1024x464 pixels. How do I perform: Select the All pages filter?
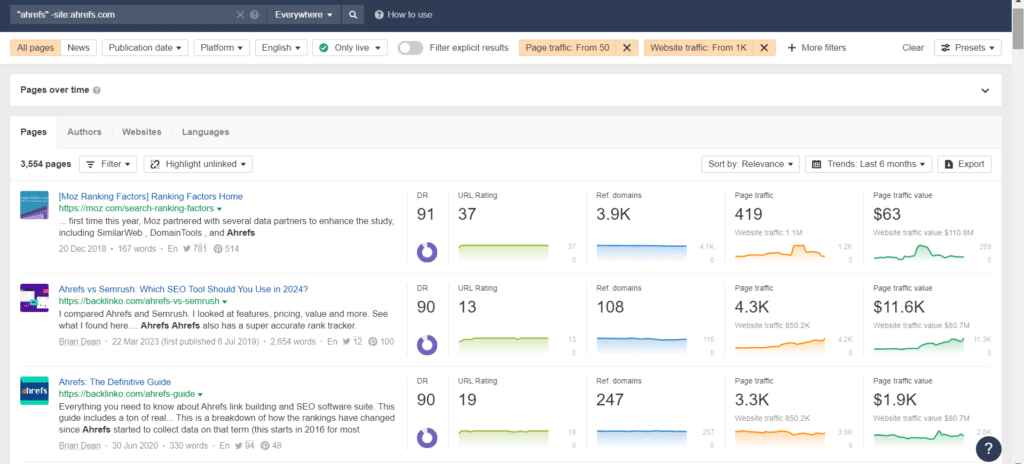[x=36, y=48]
